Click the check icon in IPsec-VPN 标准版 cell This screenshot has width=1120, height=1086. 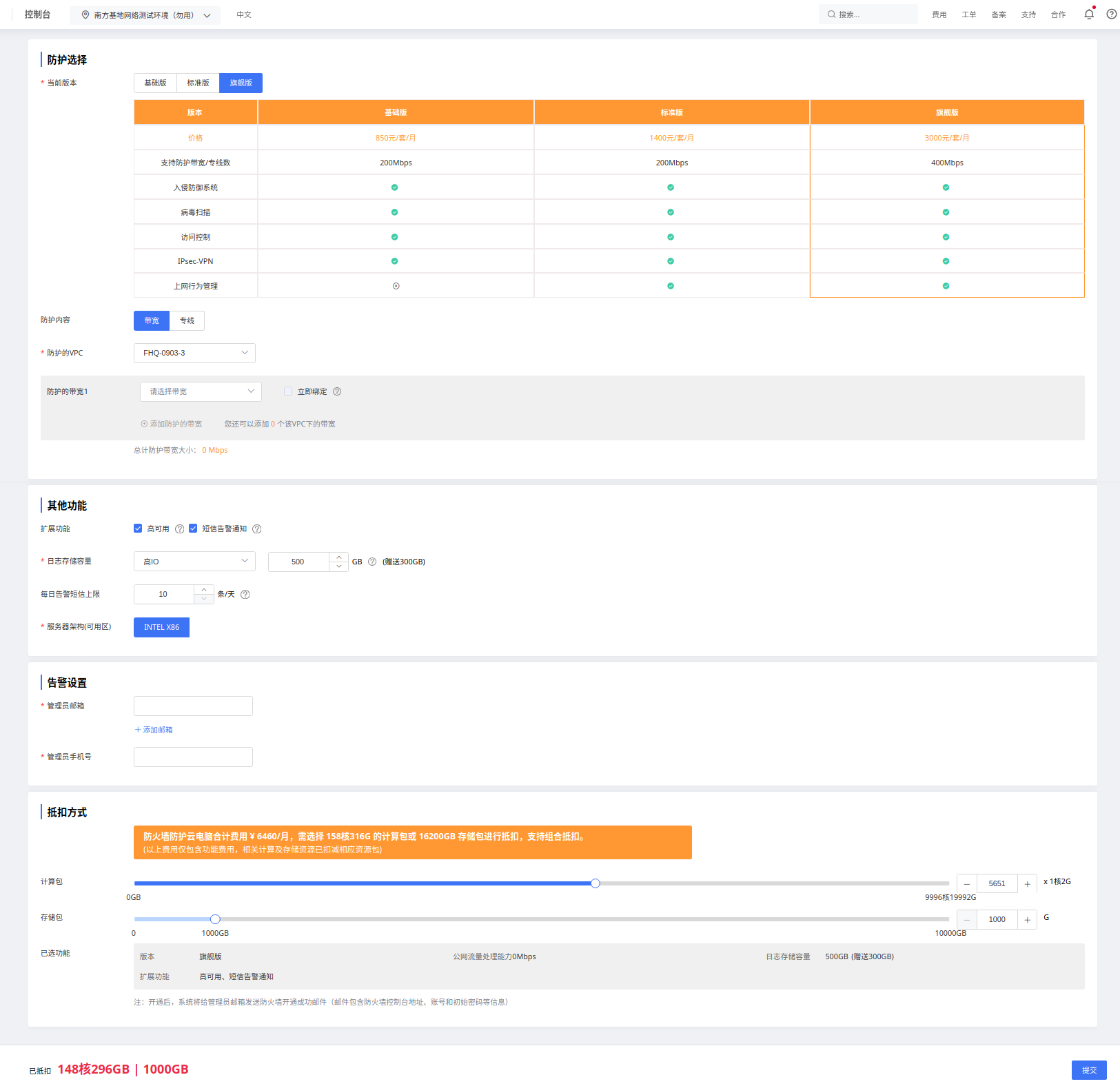[671, 261]
